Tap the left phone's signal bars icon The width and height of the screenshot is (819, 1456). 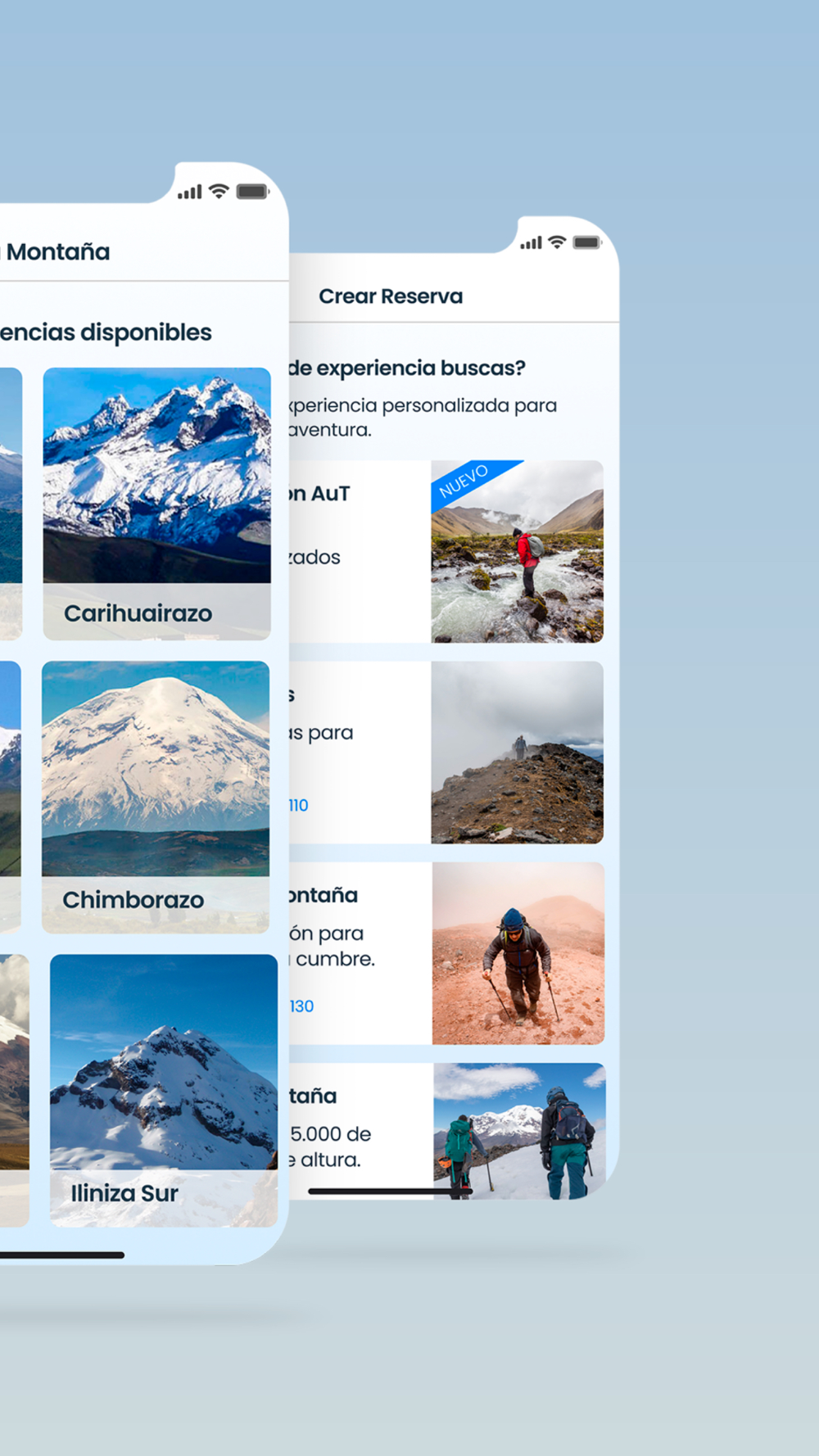click(x=190, y=192)
